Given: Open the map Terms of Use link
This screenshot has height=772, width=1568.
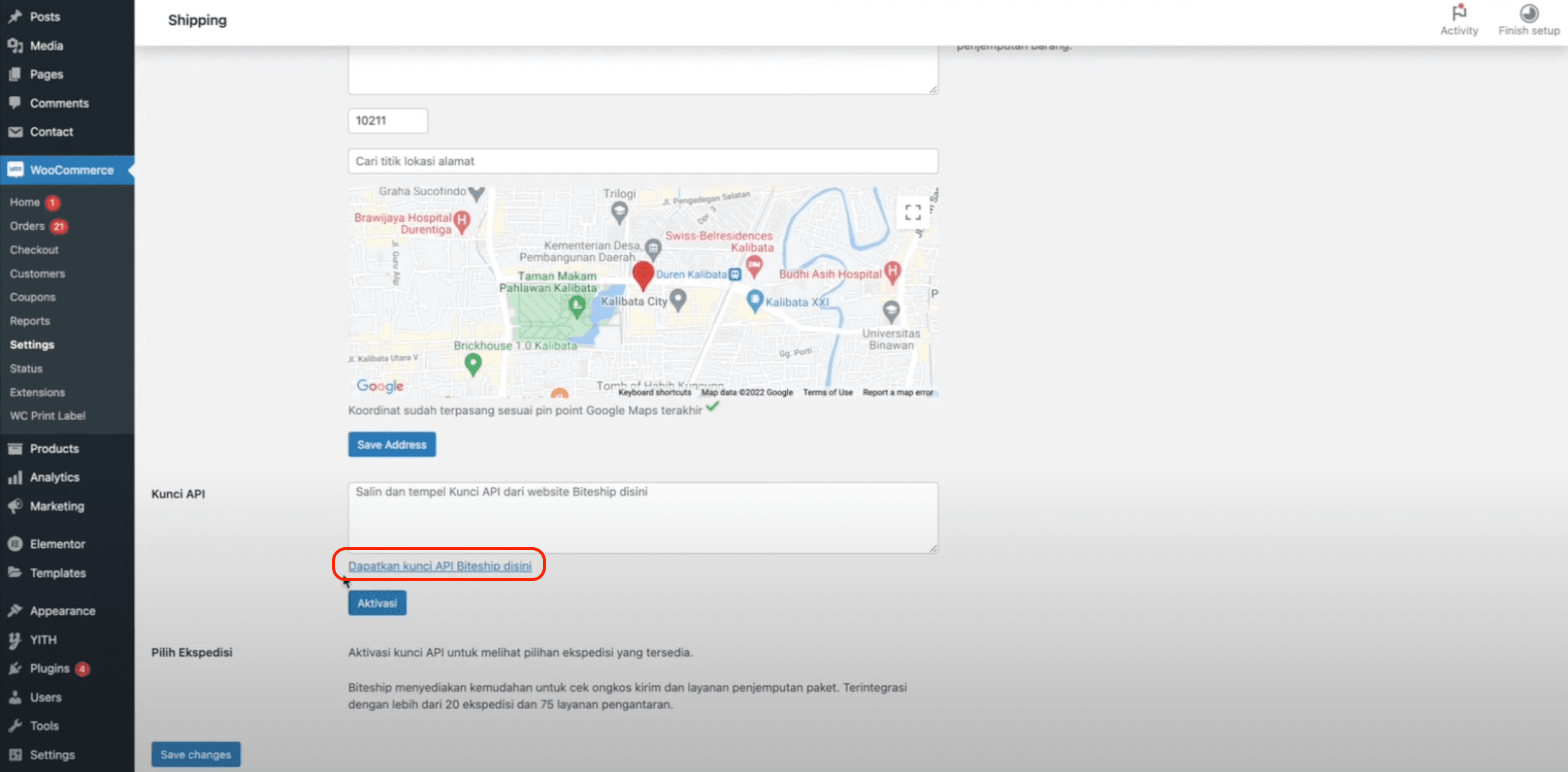Looking at the screenshot, I should pos(827,392).
